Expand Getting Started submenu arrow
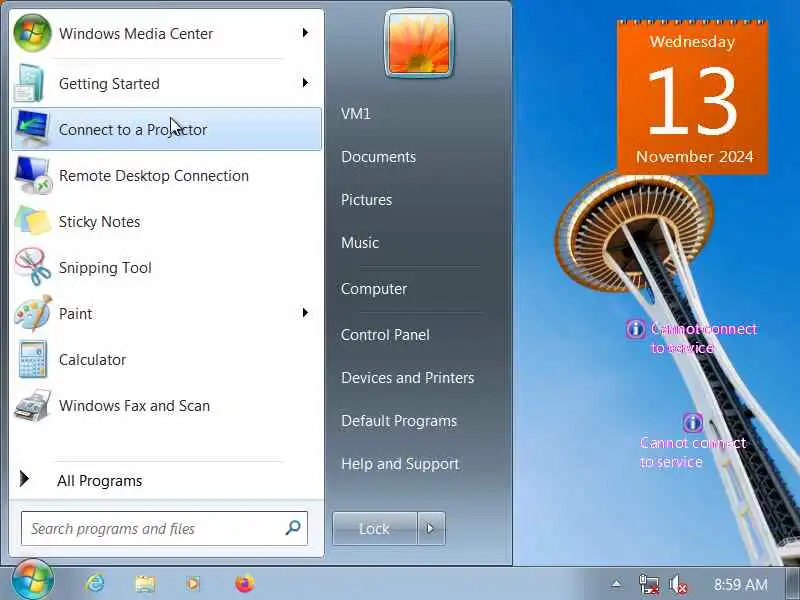The image size is (800, 600). 305,83
